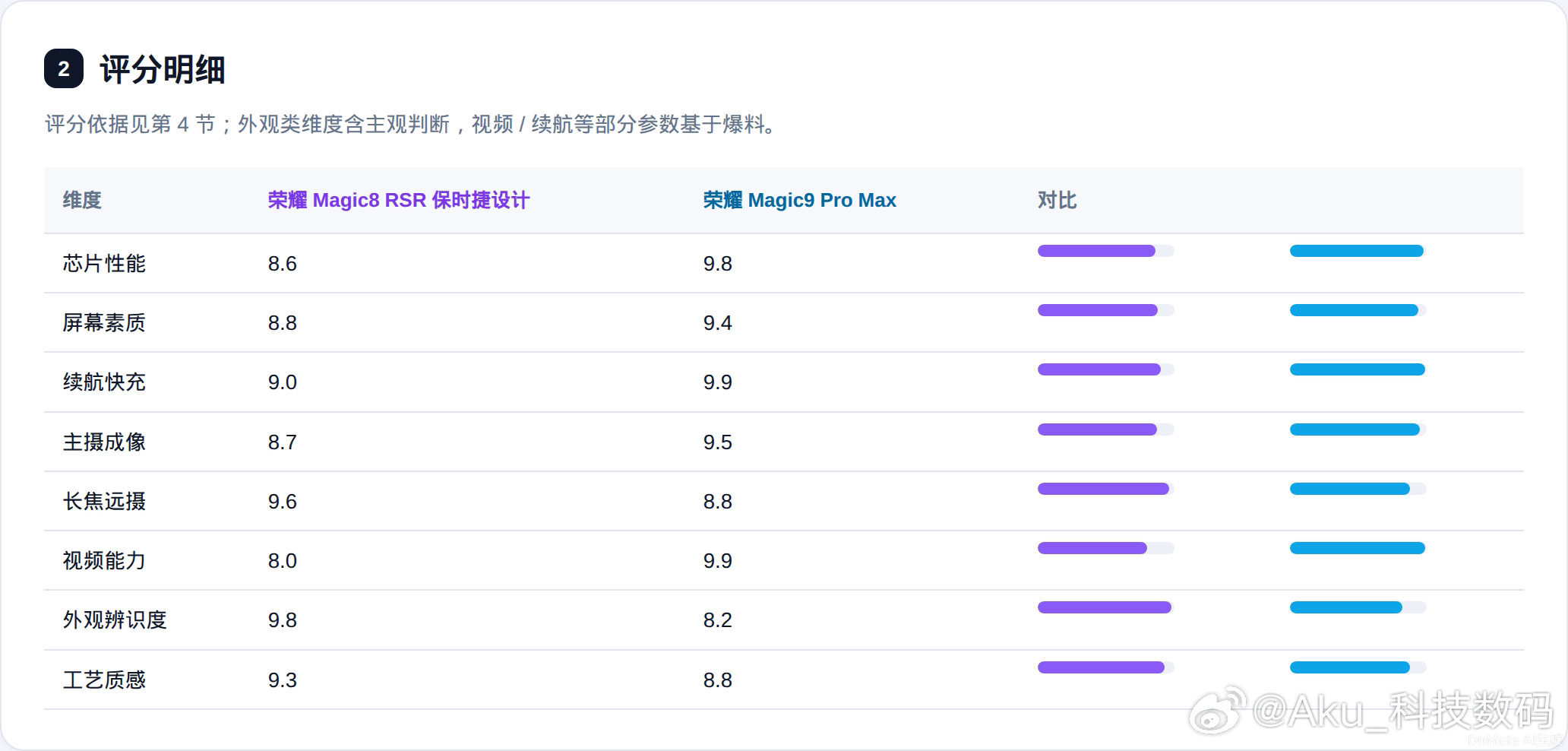Viewport: 1568px width, 751px height.
Task: Select the purple comparison bar for 视频能力
Action: tap(1092, 548)
